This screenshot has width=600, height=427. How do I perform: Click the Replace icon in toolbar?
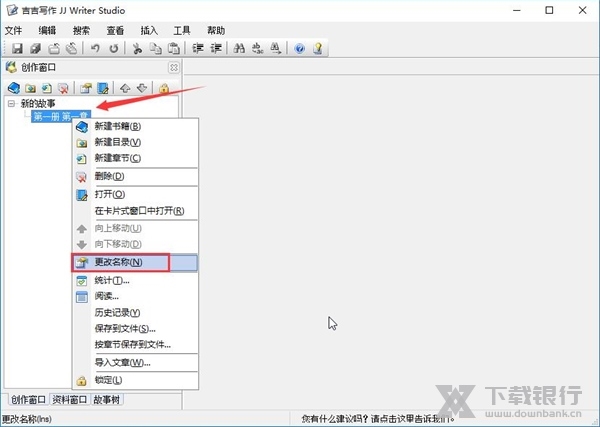click(x=258, y=48)
